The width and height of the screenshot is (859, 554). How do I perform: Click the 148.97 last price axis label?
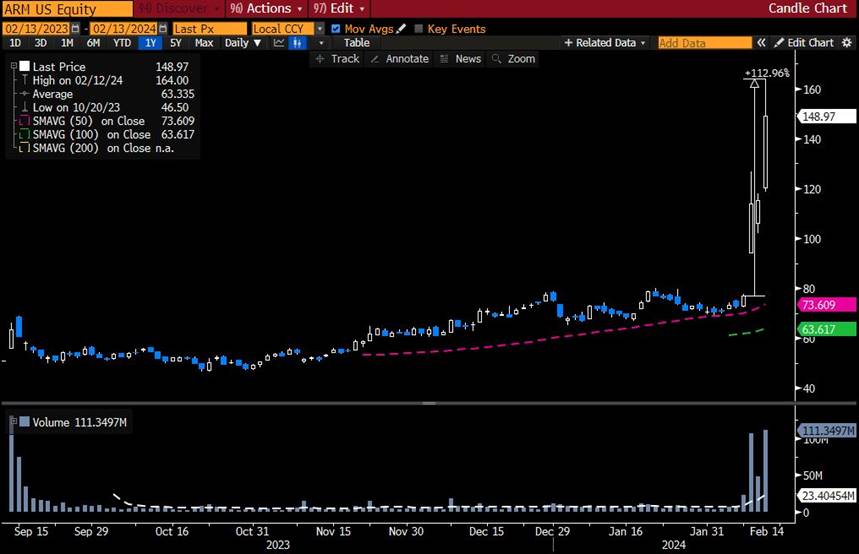[827, 116]
